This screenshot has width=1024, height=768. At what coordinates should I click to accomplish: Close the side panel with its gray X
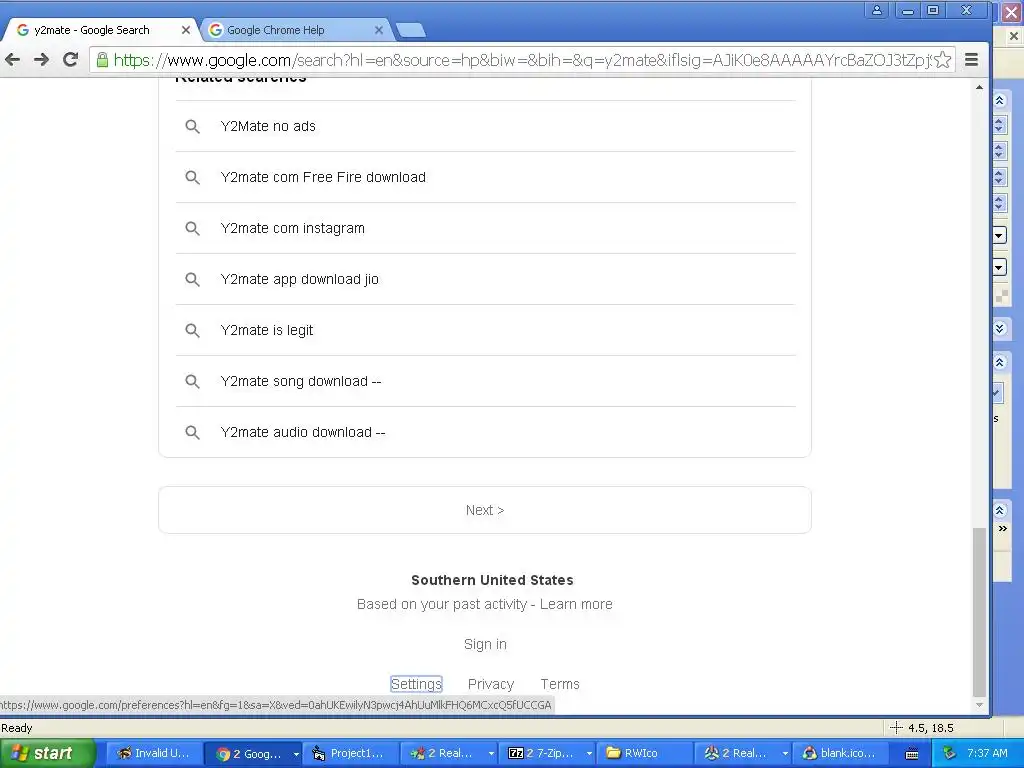coord(1013,36)
